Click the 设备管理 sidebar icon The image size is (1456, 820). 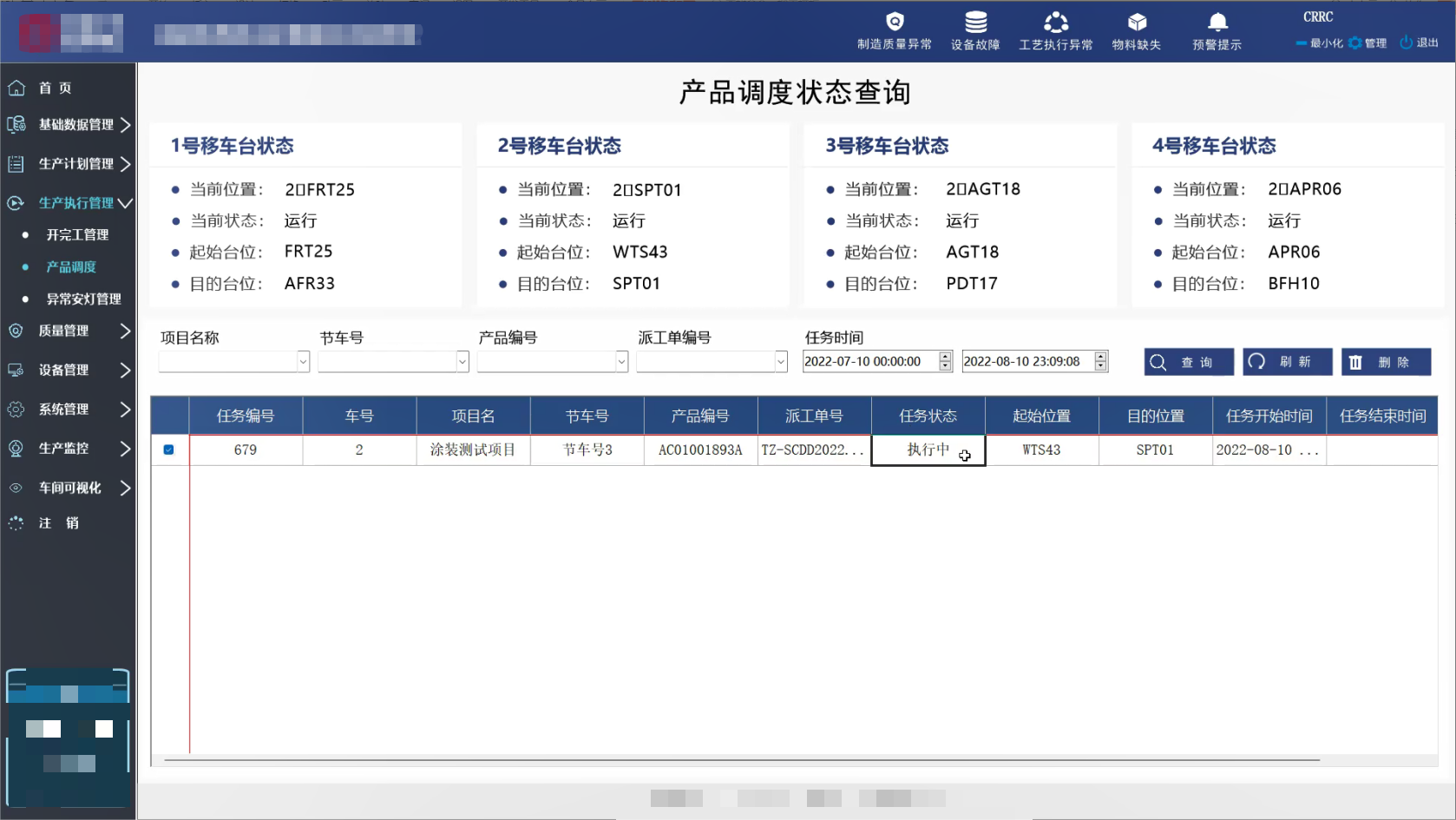pyautogui.click(x=16, y=370)
